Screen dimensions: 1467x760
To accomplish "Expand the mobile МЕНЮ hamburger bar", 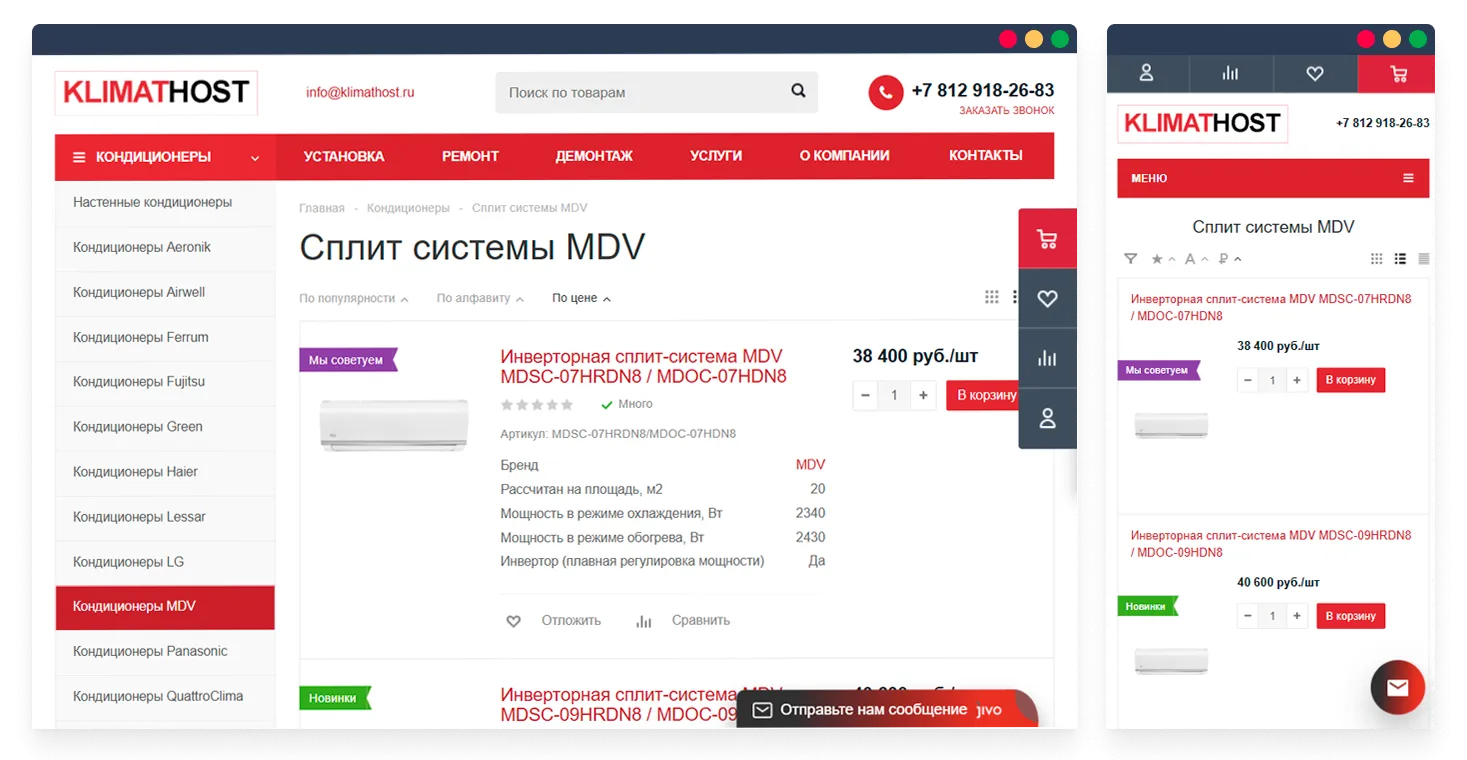I will (x=1273, y=178).
